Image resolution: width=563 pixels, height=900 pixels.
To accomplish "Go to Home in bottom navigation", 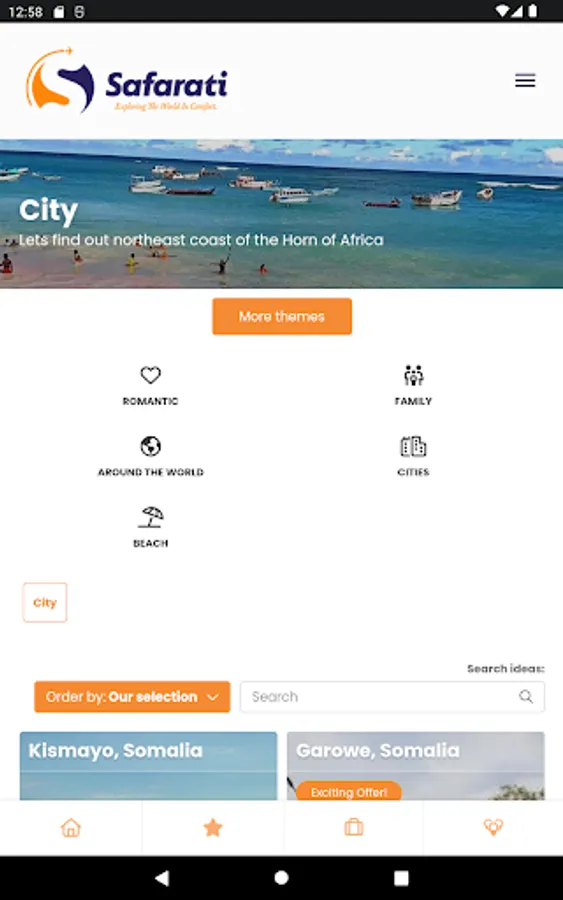I will click(71, 828).
